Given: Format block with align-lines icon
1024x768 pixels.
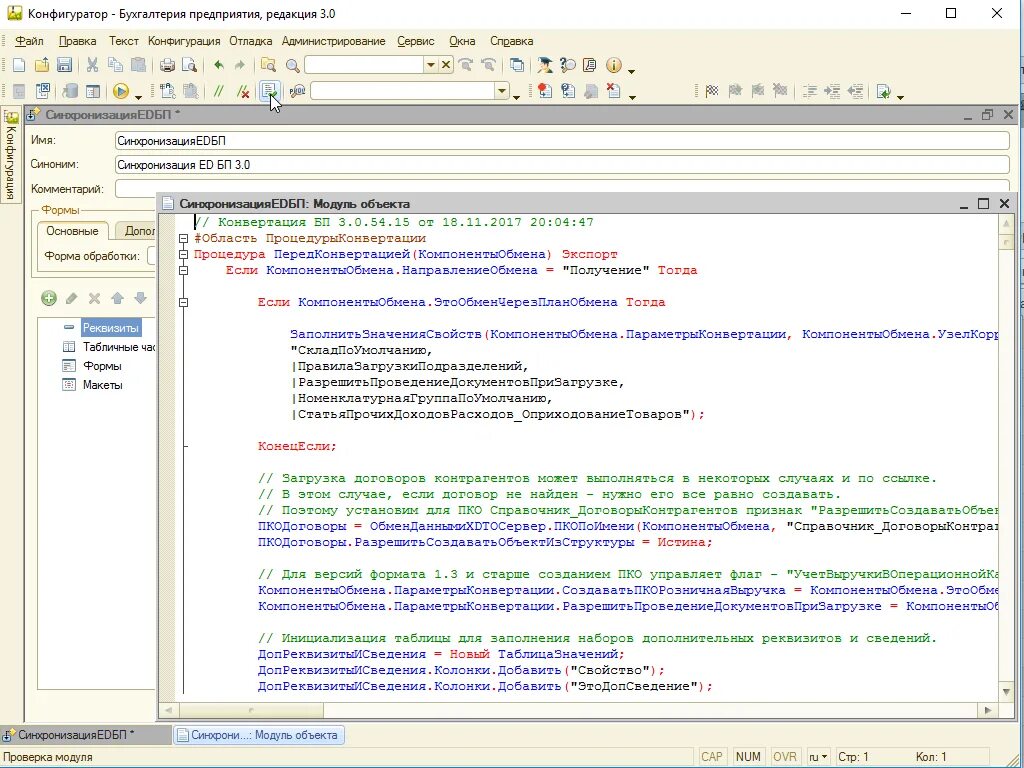Looking at the screenshot, I should [x=810, y=91].
